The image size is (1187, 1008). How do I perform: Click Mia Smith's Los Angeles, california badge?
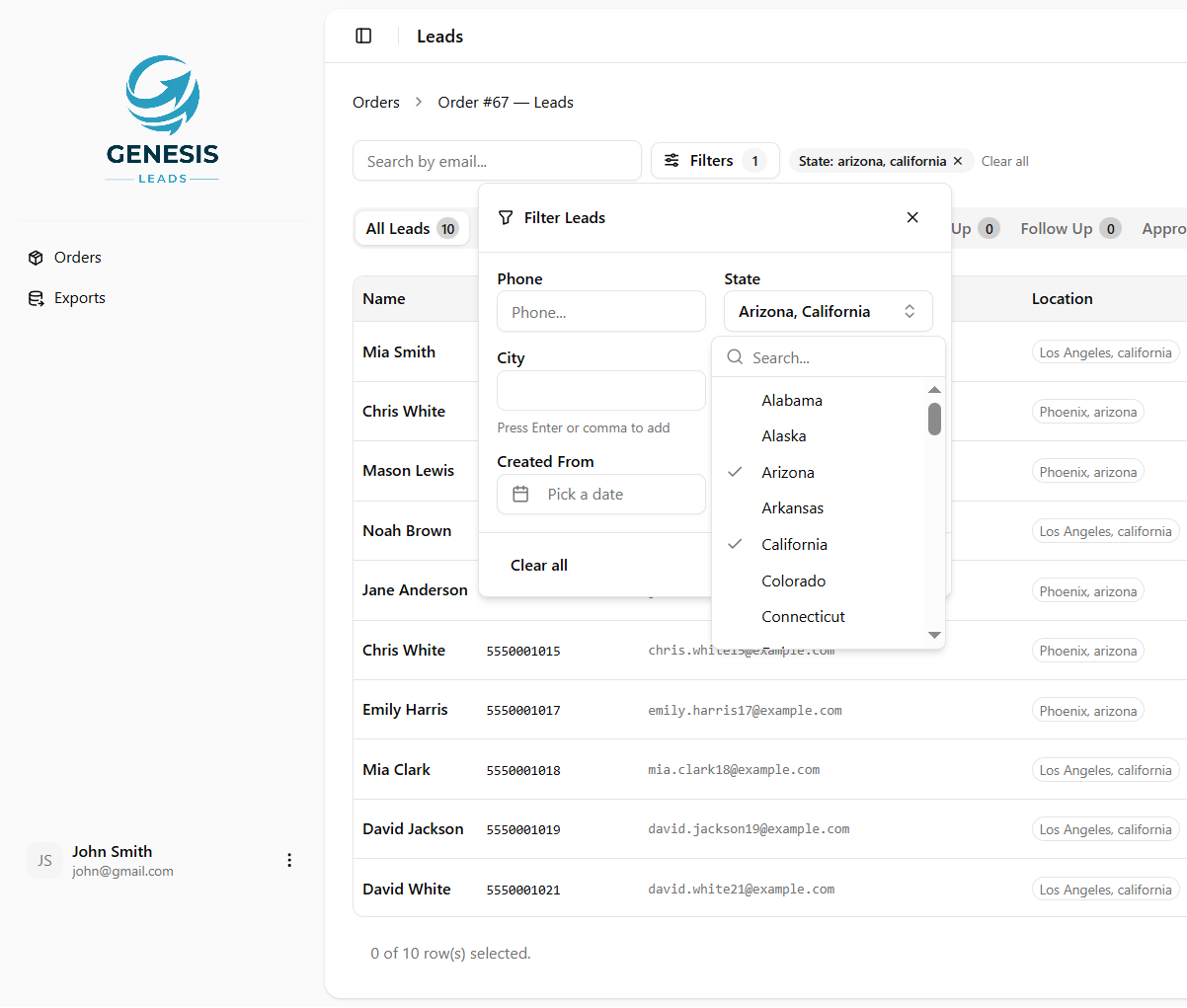click(1105, 352)
